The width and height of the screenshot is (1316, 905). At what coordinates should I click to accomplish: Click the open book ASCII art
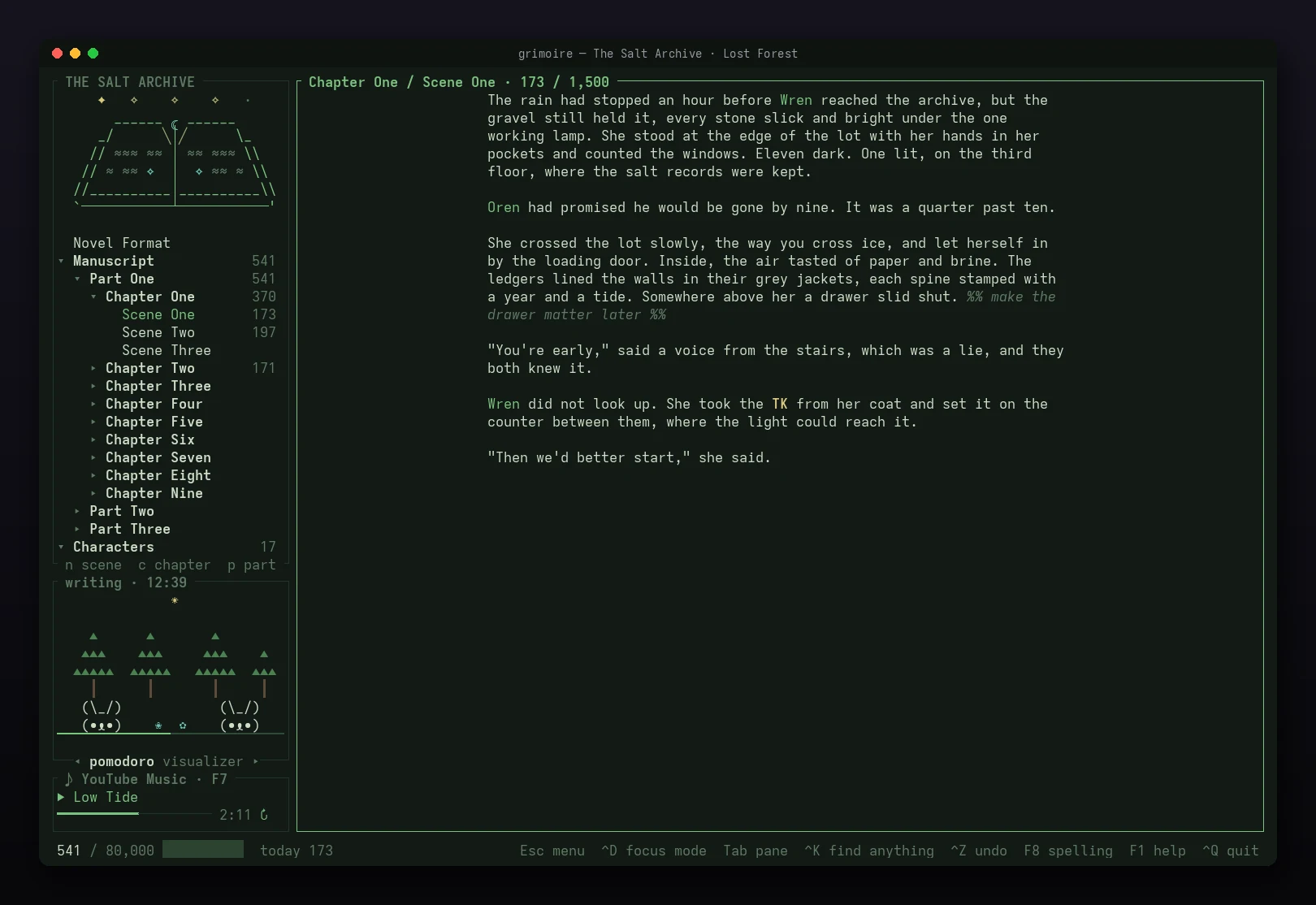coord(175,162)
